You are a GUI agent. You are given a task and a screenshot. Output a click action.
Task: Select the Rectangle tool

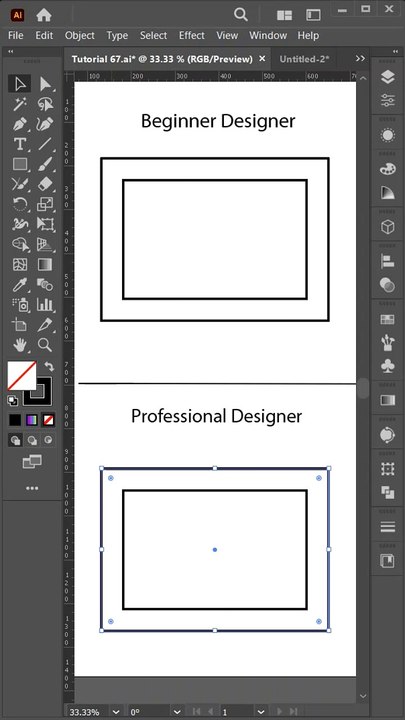click(20, 164)
